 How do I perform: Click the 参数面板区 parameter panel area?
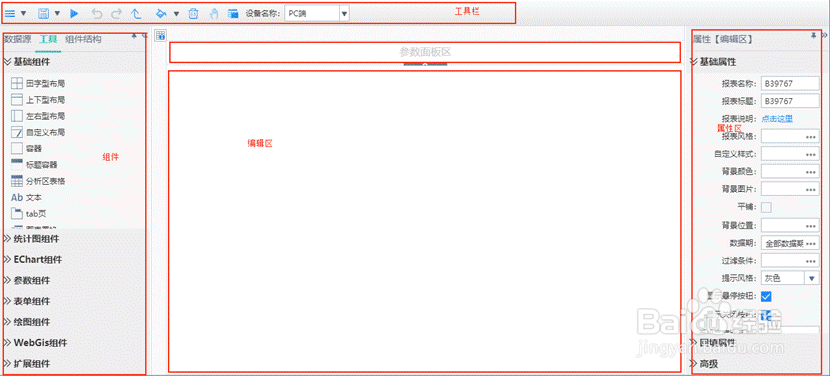coord(425,52)
